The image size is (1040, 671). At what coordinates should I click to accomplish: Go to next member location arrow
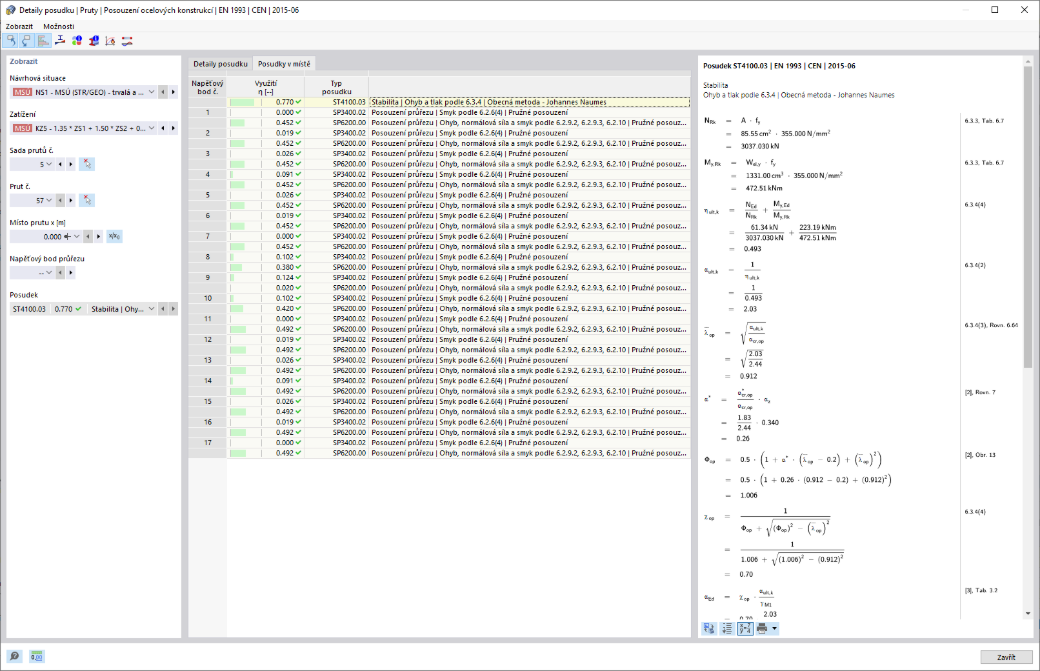pyautogui.click(x=99, y=236)
